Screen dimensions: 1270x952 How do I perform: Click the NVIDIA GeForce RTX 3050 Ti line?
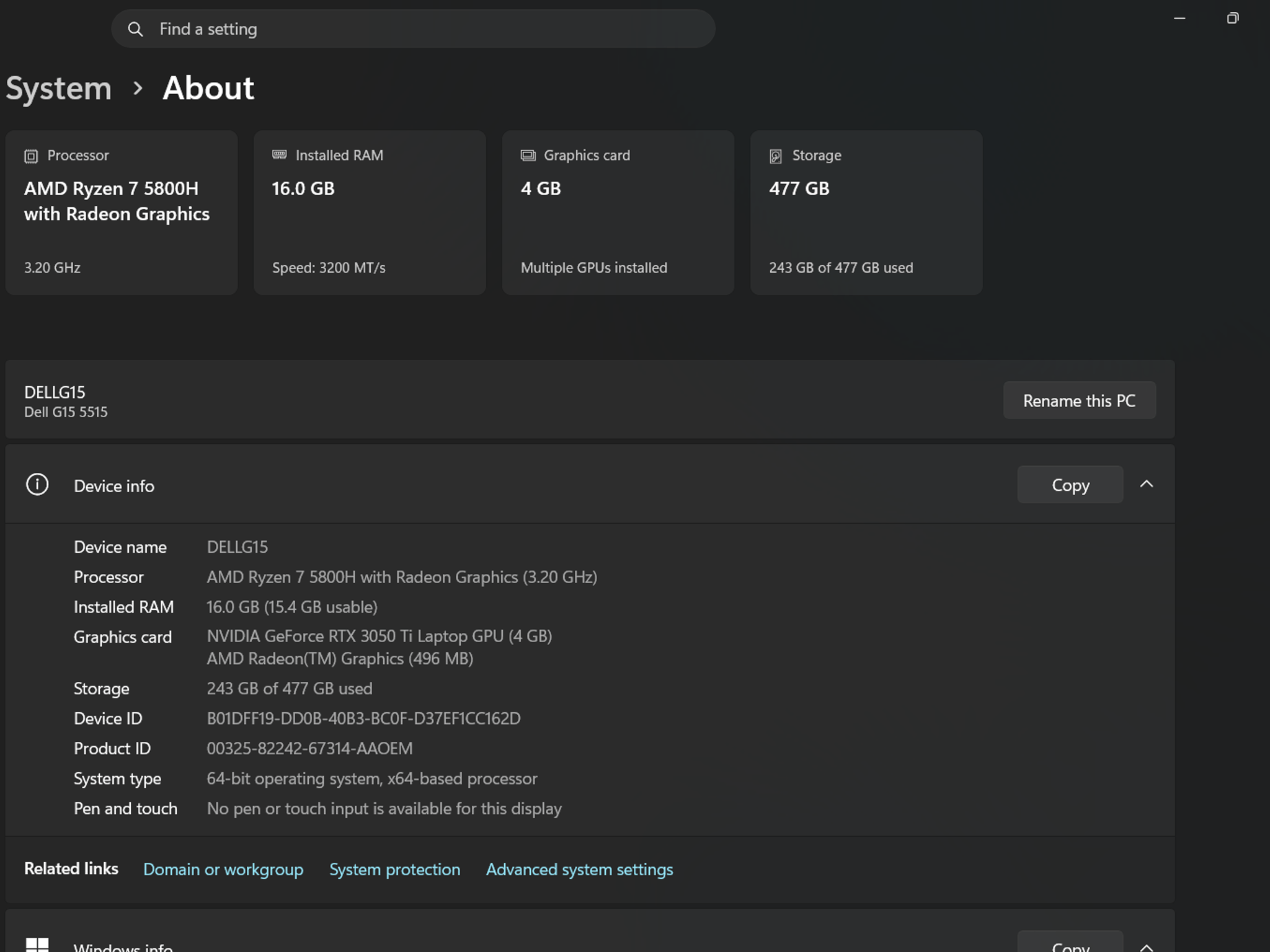click(x=380, y=637)
